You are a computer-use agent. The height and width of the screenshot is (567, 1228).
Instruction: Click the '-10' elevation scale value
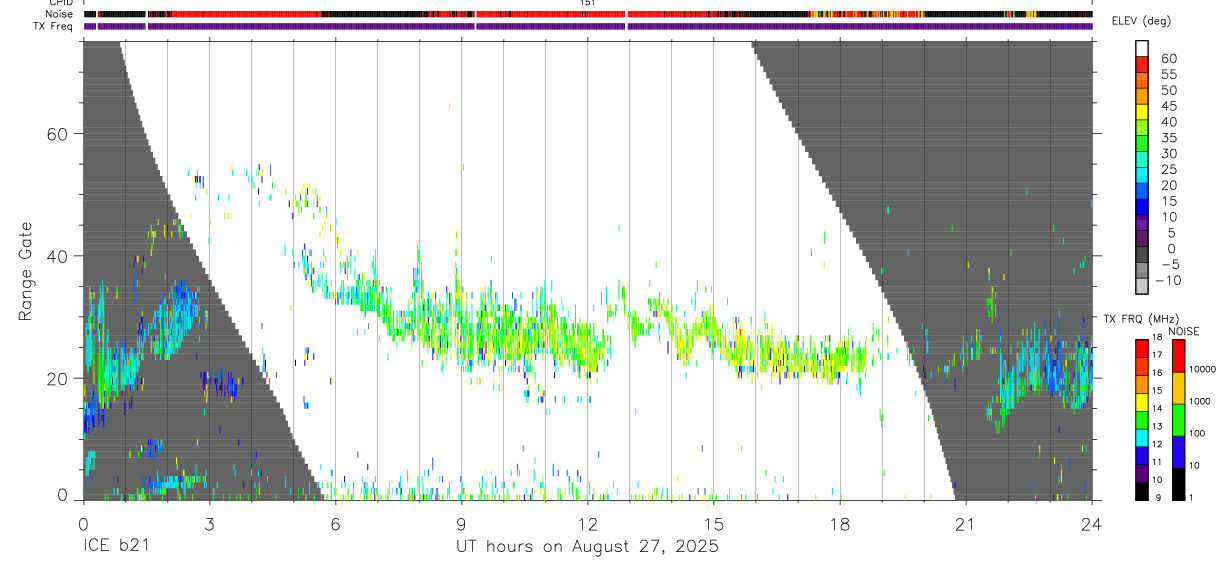point(1168,280)
